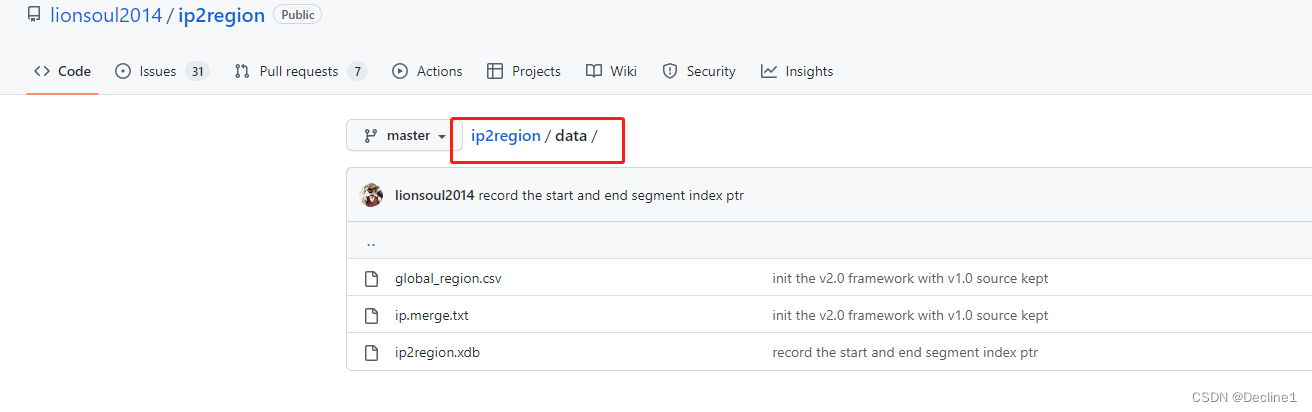This screenshot has width=1312, height=412.
Task: Click the Security shield icon
Action: [670, 71]
